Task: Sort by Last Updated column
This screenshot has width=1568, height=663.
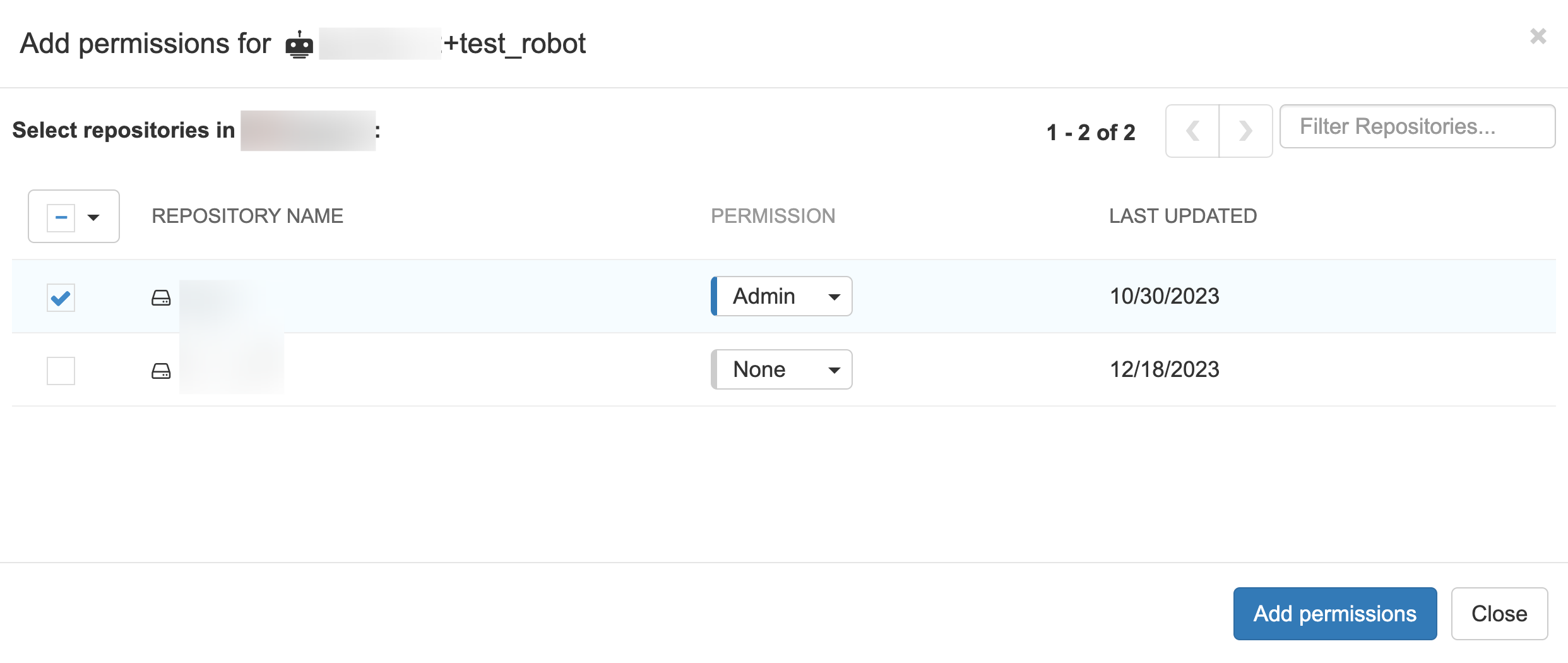Action: tap(1183, 216)
